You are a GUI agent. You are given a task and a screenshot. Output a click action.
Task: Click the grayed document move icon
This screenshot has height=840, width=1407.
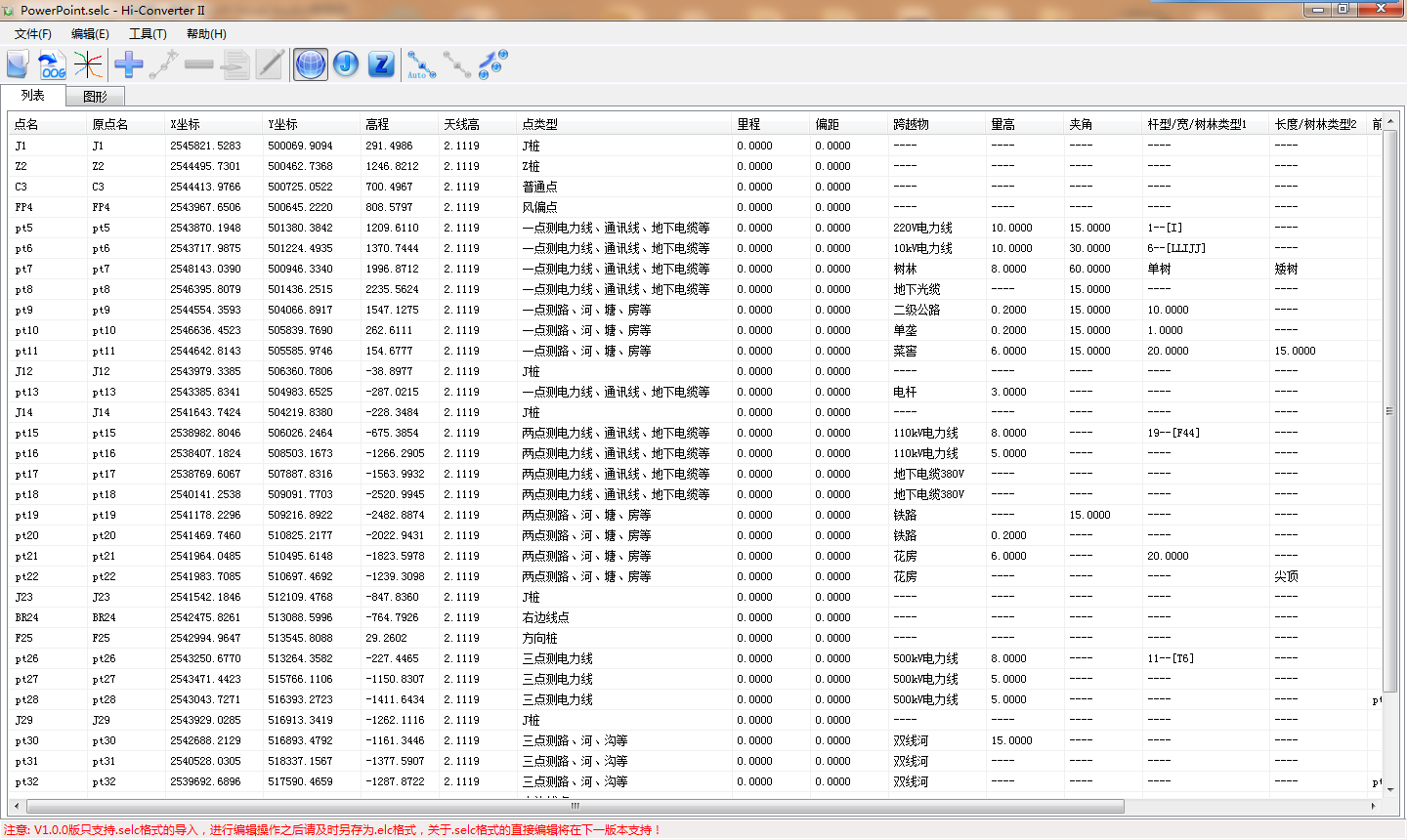coord(234,65)
